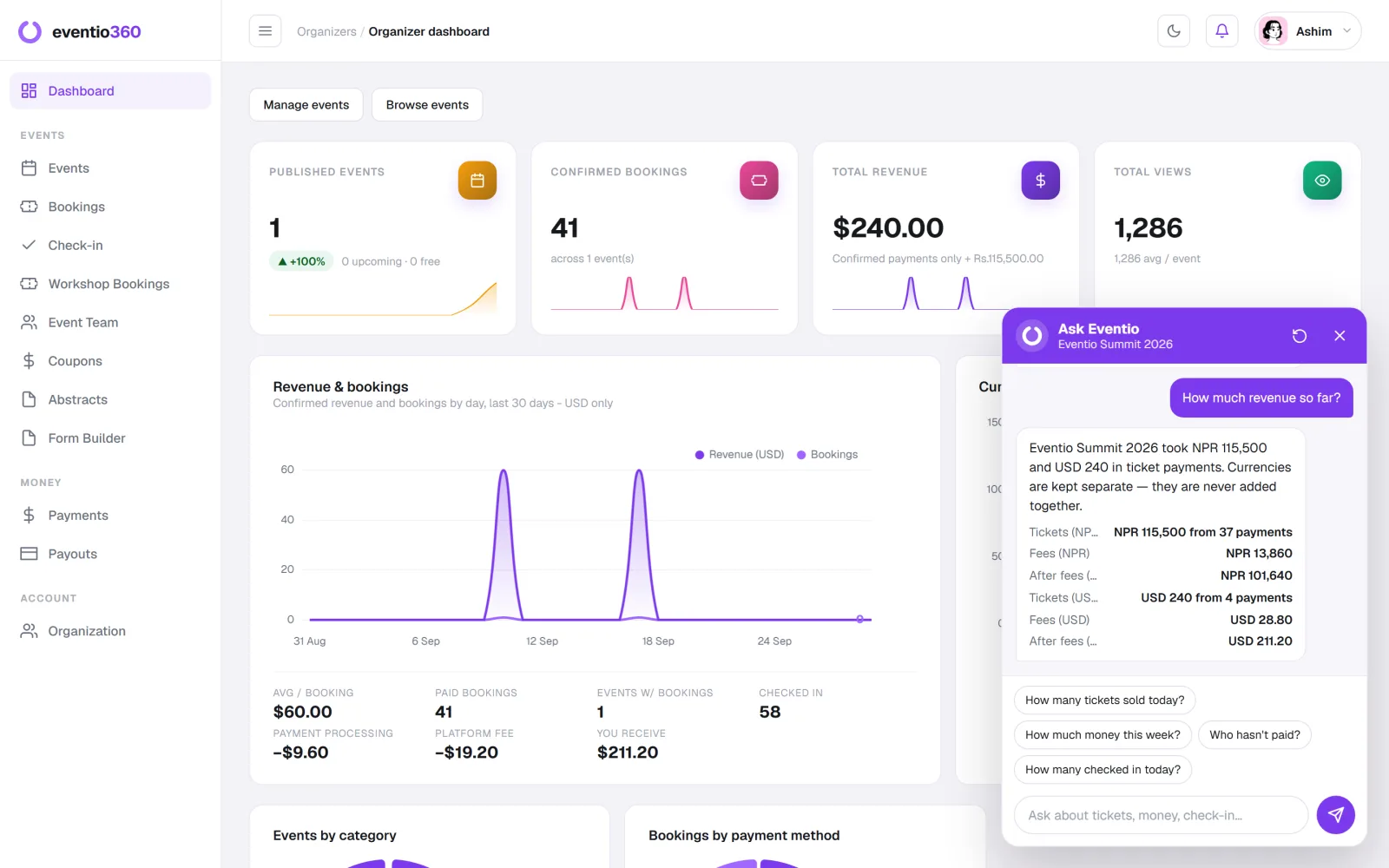Click the Abstracts document icon

(29, 399)
